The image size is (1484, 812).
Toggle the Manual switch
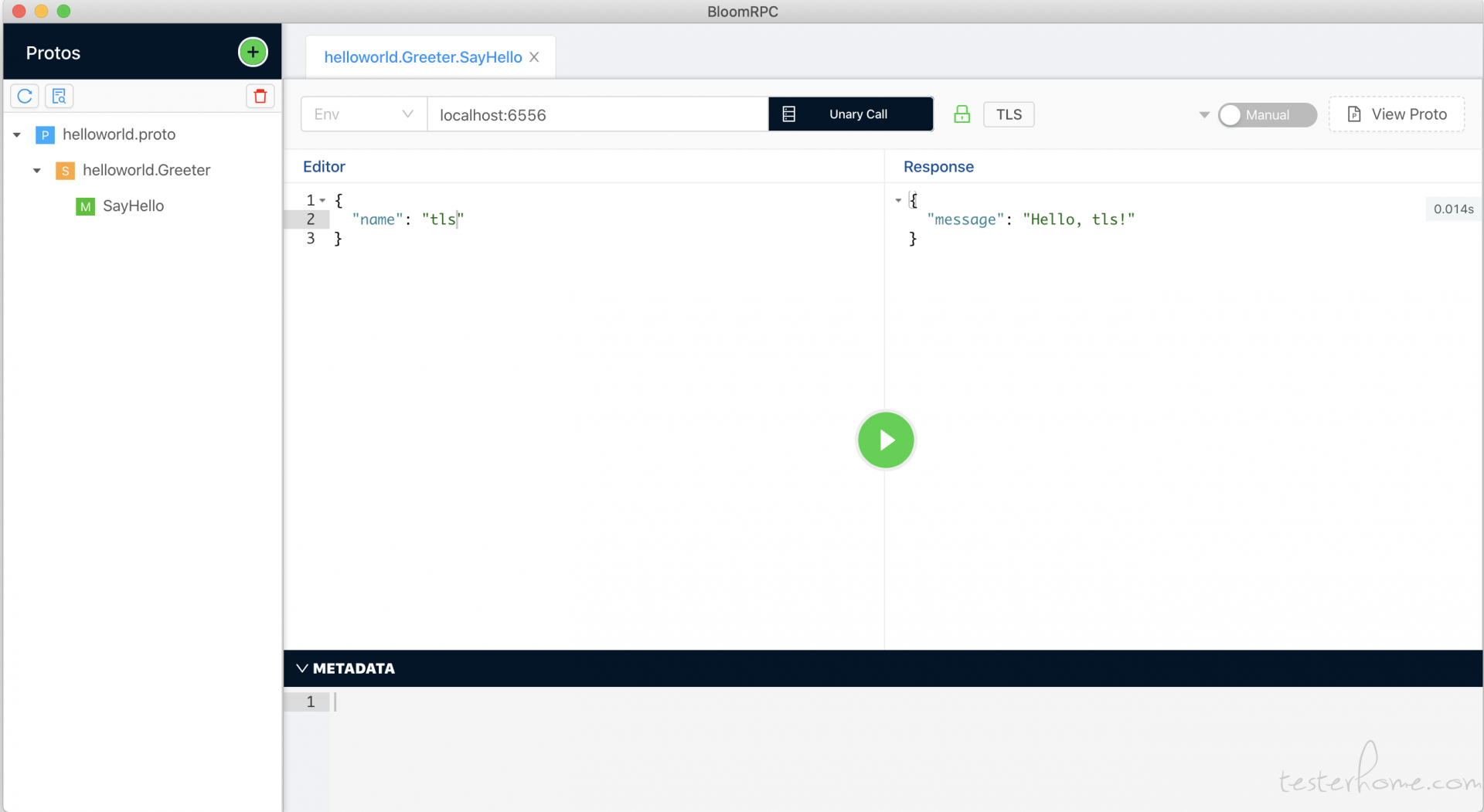point(1268,114)
